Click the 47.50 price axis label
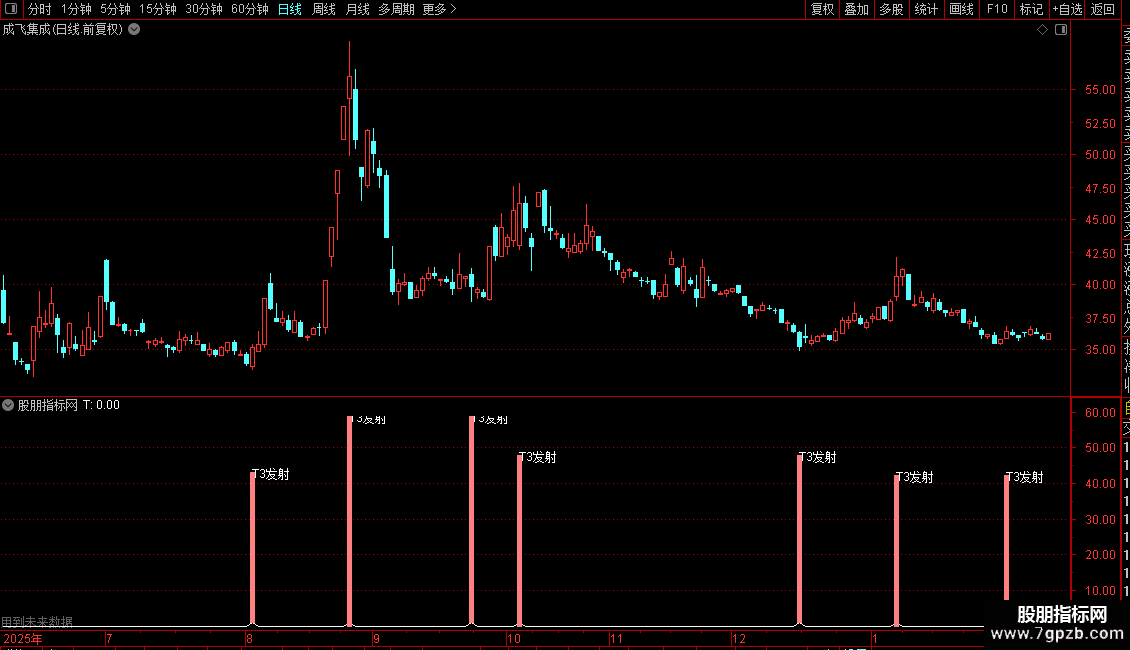 pyautogui.click(x=1100, y=189)
